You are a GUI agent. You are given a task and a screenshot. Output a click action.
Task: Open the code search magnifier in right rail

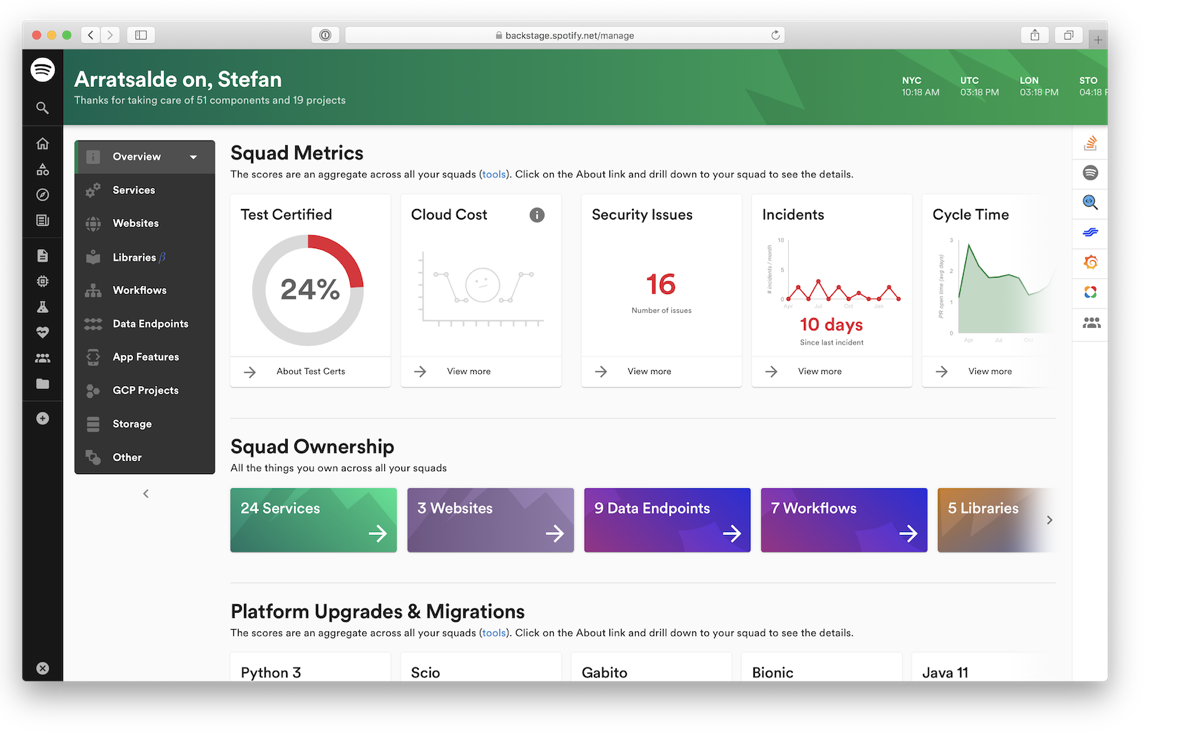point(1090,202)
